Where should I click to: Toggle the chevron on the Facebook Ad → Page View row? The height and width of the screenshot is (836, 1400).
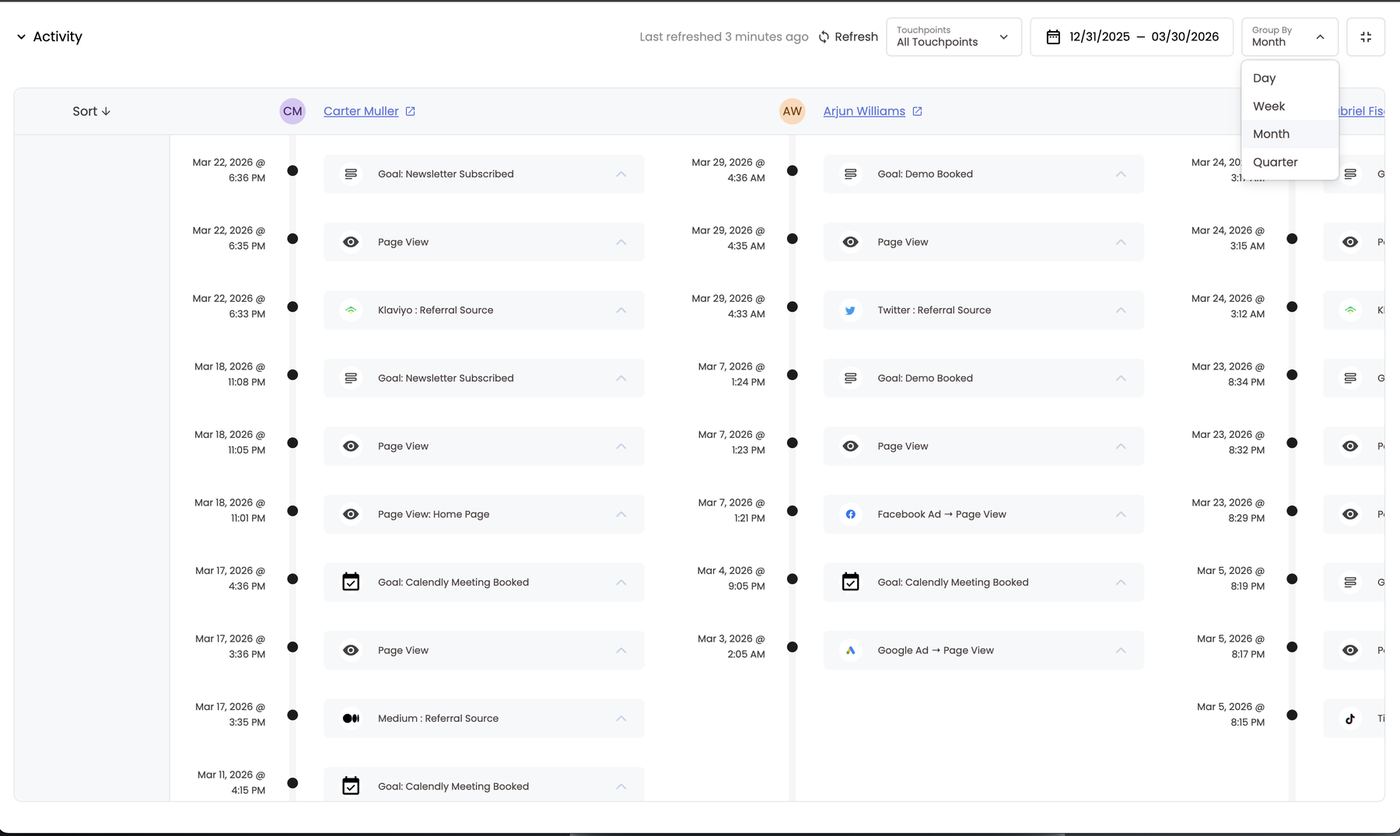(x=1120, y=514)
